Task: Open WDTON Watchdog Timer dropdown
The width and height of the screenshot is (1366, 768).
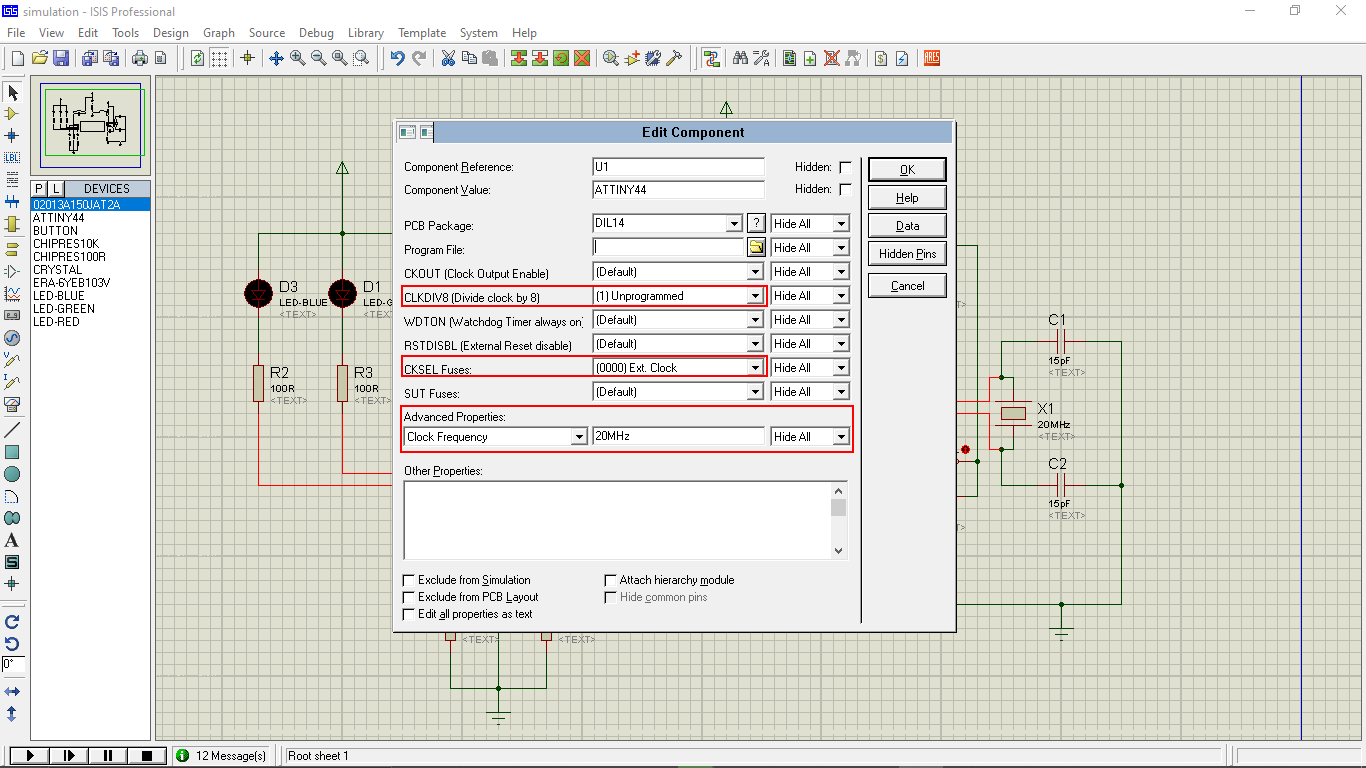Action: click(x=756, y=320)
